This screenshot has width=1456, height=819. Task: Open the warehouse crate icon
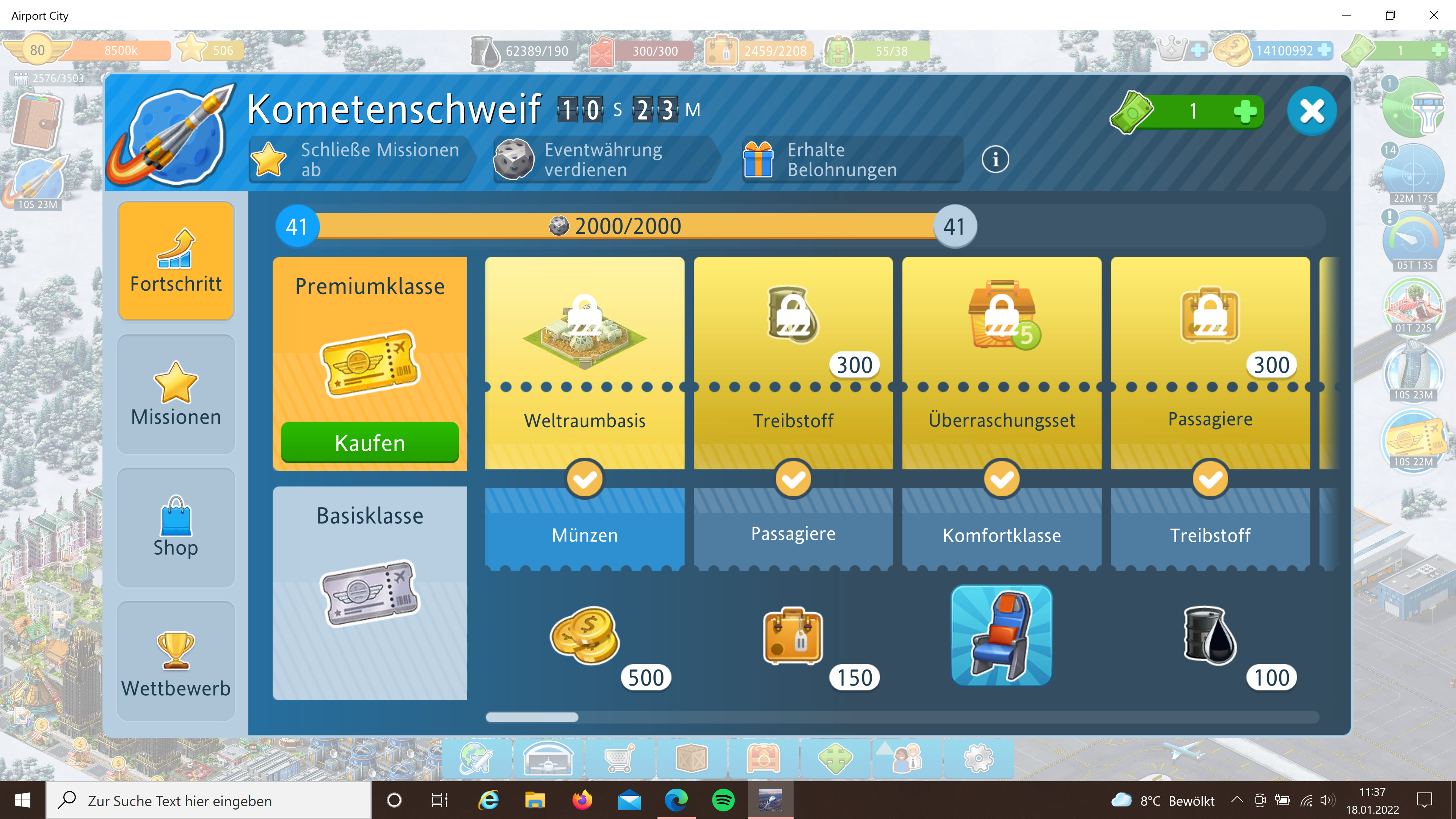click(691, 758)
